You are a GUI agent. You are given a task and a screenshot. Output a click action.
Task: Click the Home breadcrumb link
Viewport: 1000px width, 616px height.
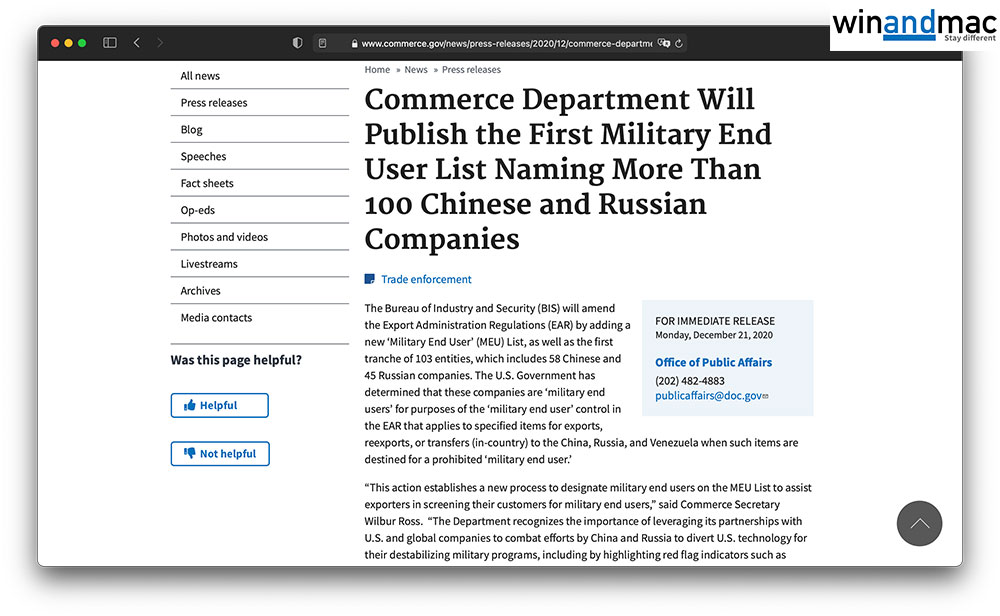pyautogui.click(x=377, y=70)
